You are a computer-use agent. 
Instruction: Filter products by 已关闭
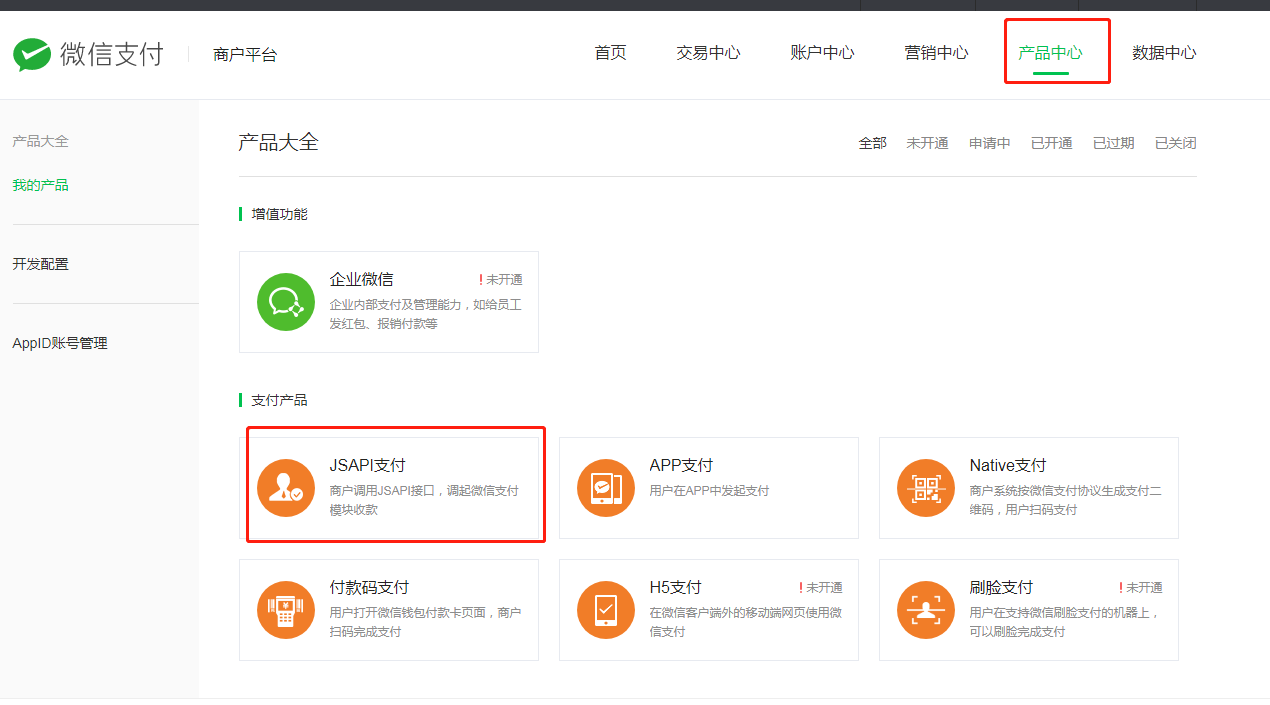pos(1175,143)
